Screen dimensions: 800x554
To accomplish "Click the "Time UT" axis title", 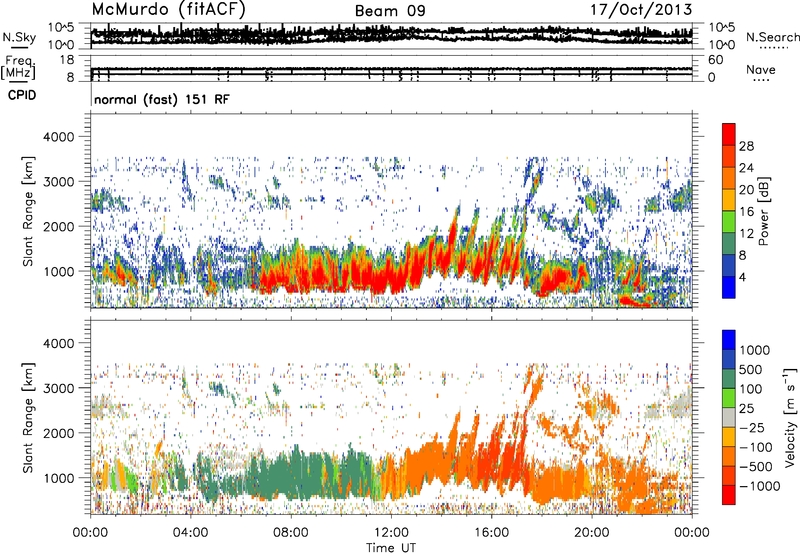I will tap(391, 548).
